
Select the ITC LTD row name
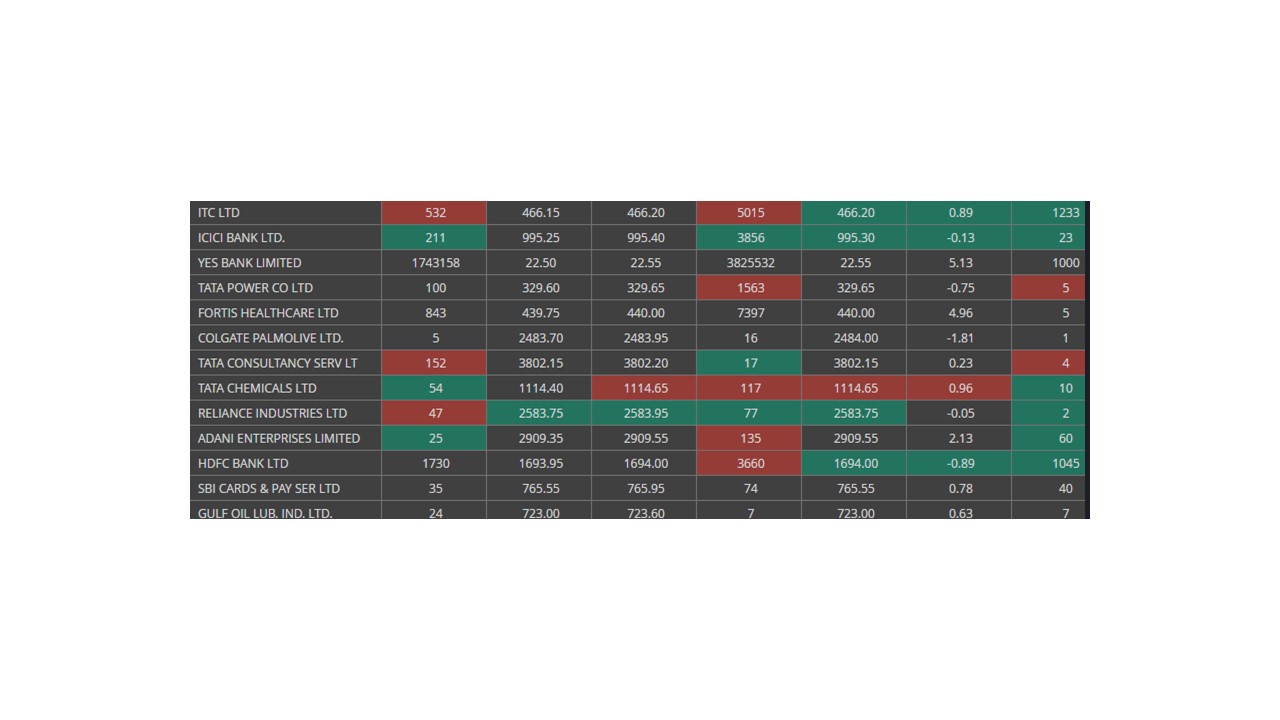[x=219, y=213]
